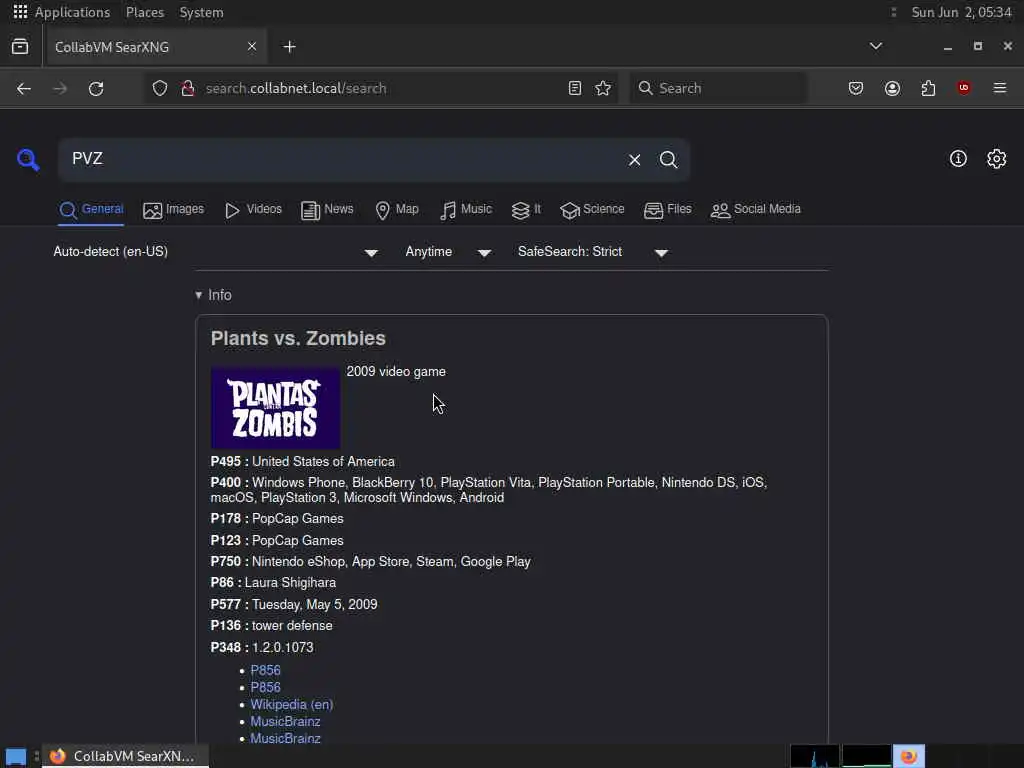The height and width of the screenshot is (768, 1024).
Task: Click the clock Sun Jun 2
Action: 961,12
